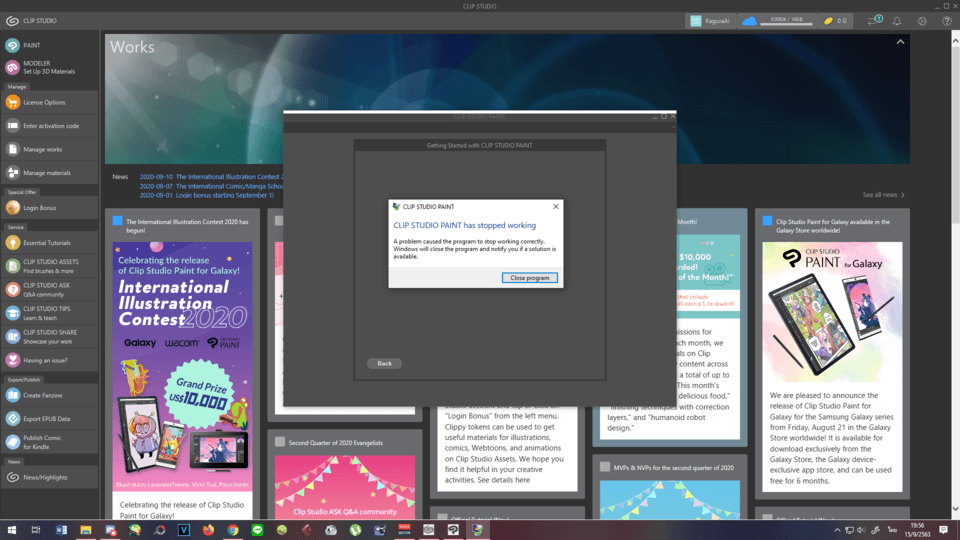Click the Works heading
The width and height of the screenshot is (960, 540).
[132, 47]
